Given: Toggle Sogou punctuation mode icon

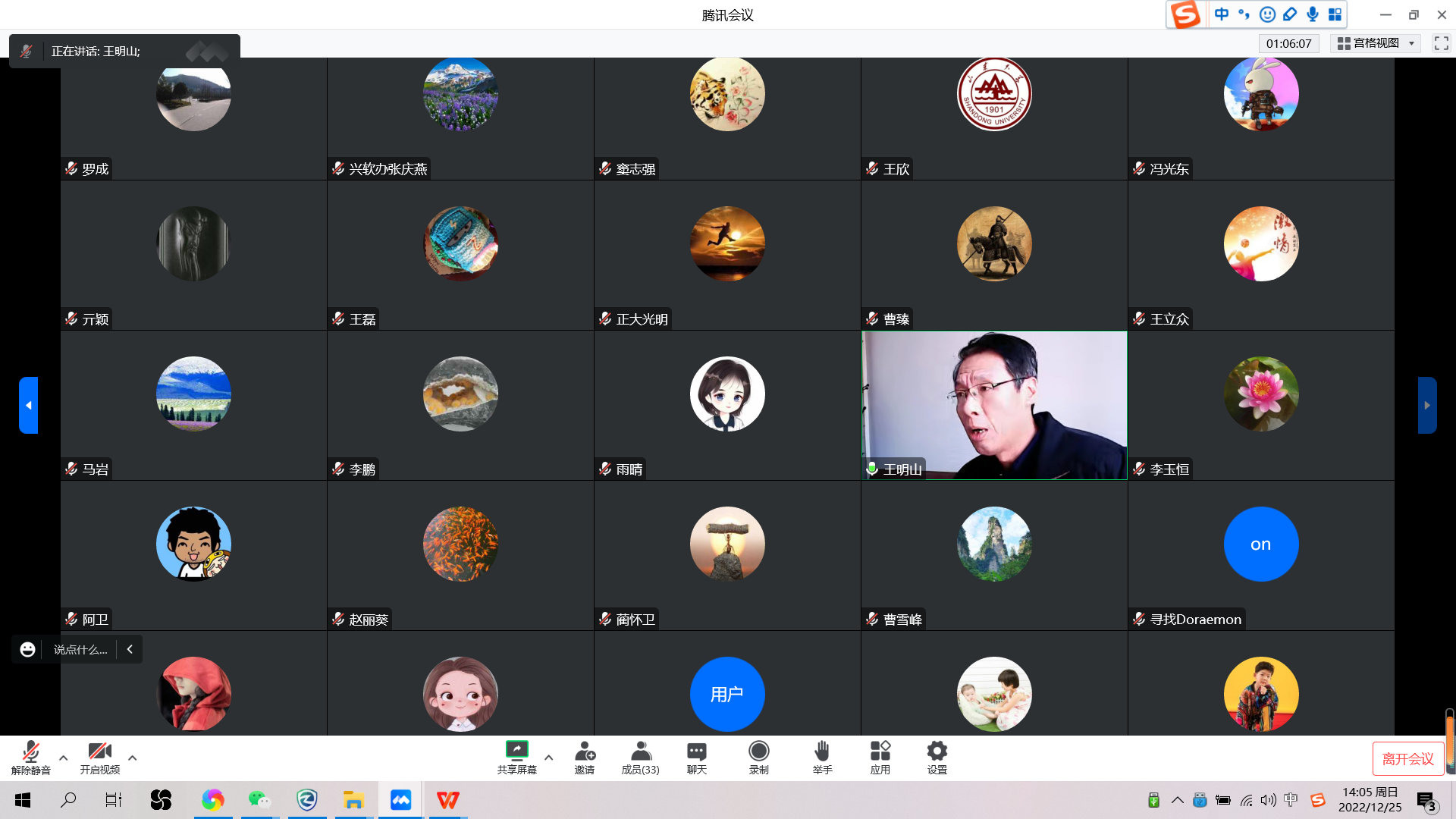Looking at the screenshot, I should 1244,14.
